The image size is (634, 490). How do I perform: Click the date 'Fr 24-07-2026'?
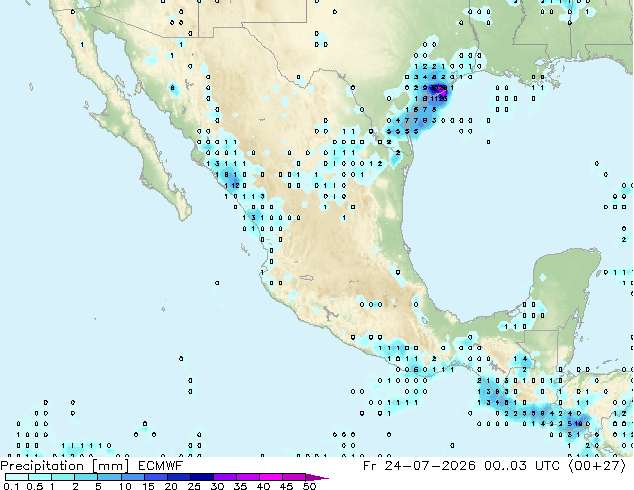[419, 466]
